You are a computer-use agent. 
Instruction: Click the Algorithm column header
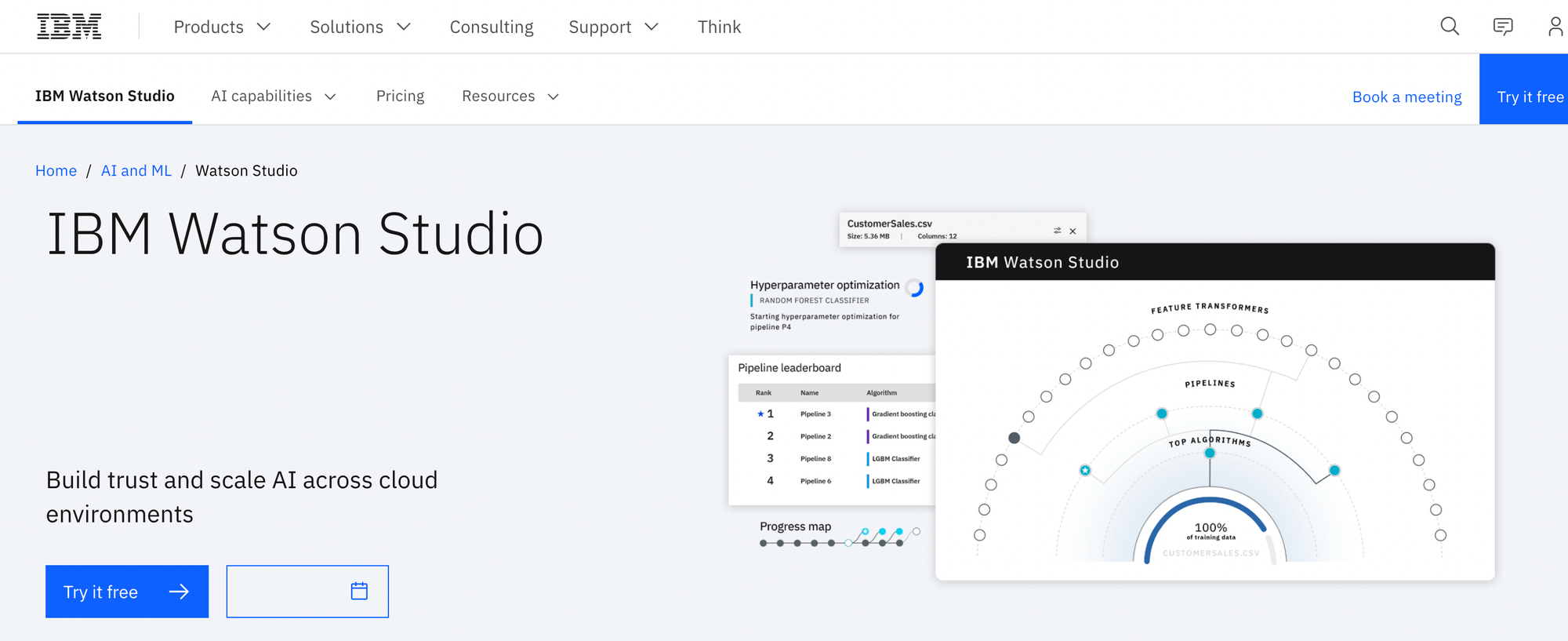[x=881, y=393]
